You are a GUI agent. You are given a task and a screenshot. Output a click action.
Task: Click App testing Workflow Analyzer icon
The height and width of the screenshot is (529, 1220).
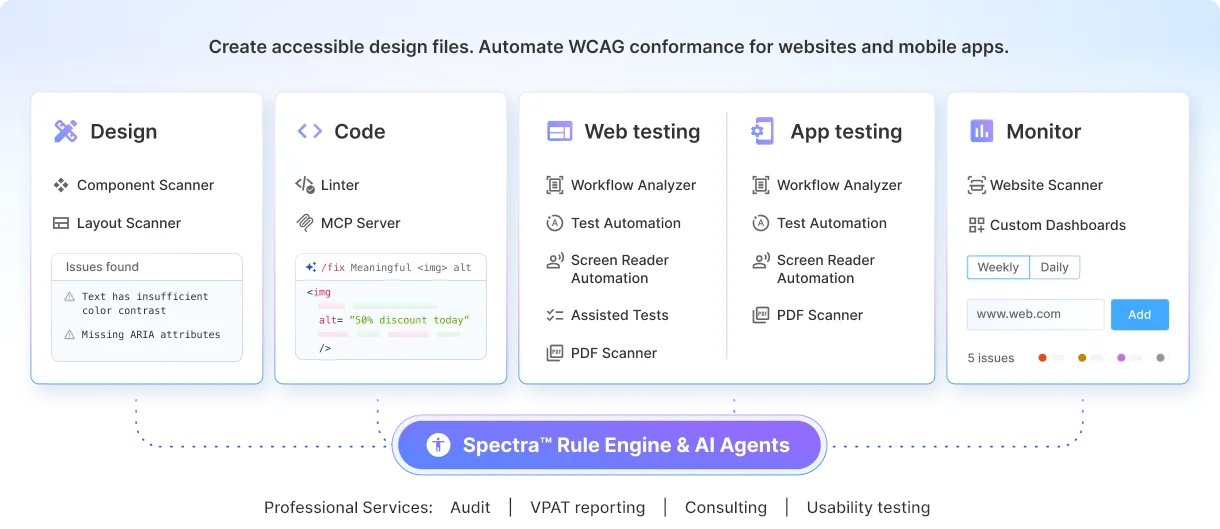(761, 185)
